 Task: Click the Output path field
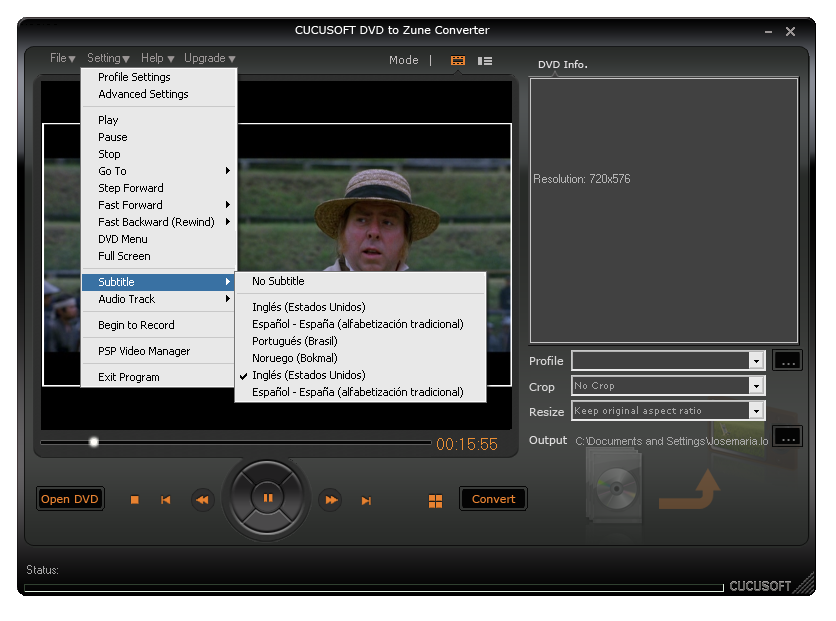point(671,441)
